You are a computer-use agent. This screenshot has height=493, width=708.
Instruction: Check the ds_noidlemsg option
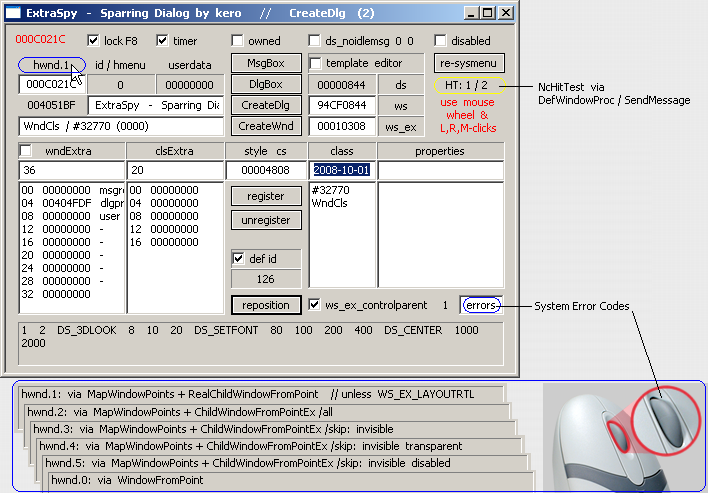click(315, 41)
